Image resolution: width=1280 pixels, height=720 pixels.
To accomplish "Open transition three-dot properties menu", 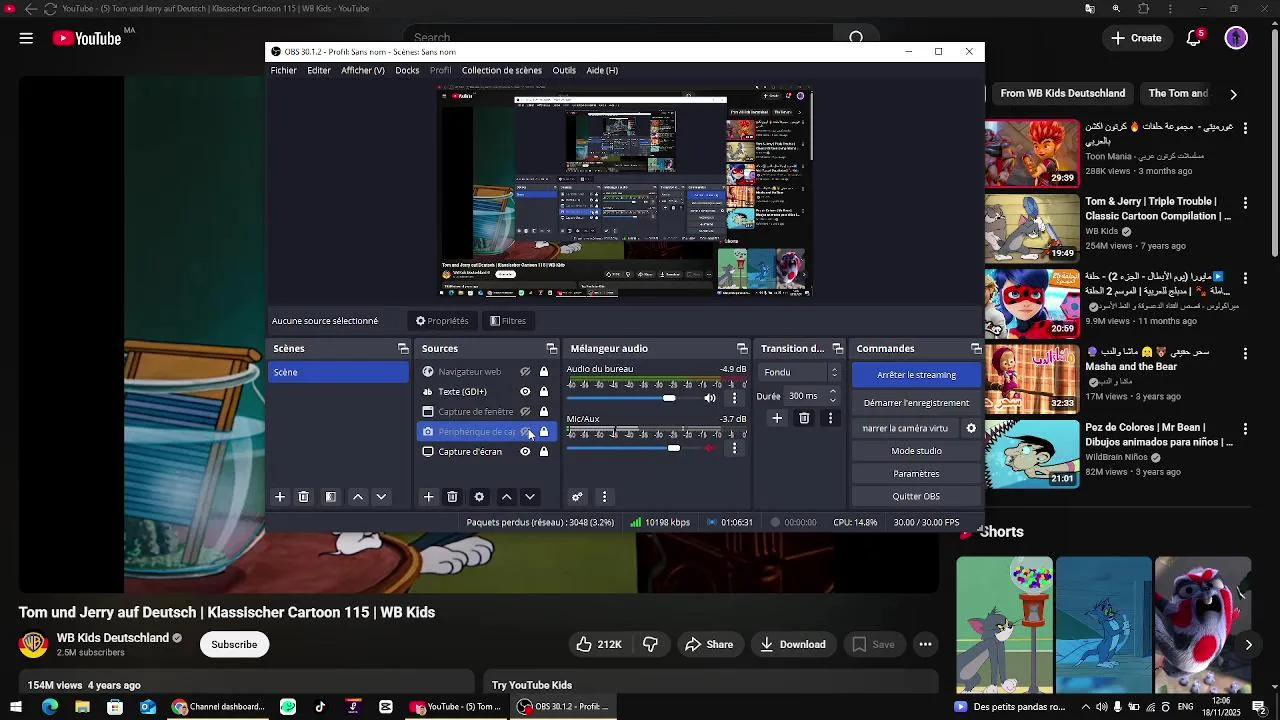I will tap(830, 418).
